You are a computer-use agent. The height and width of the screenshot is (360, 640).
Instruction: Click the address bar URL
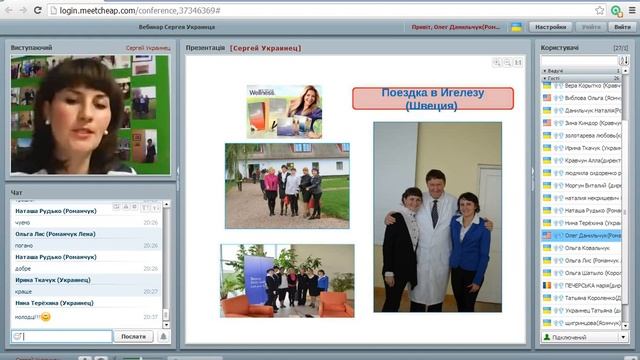(140, 11)
